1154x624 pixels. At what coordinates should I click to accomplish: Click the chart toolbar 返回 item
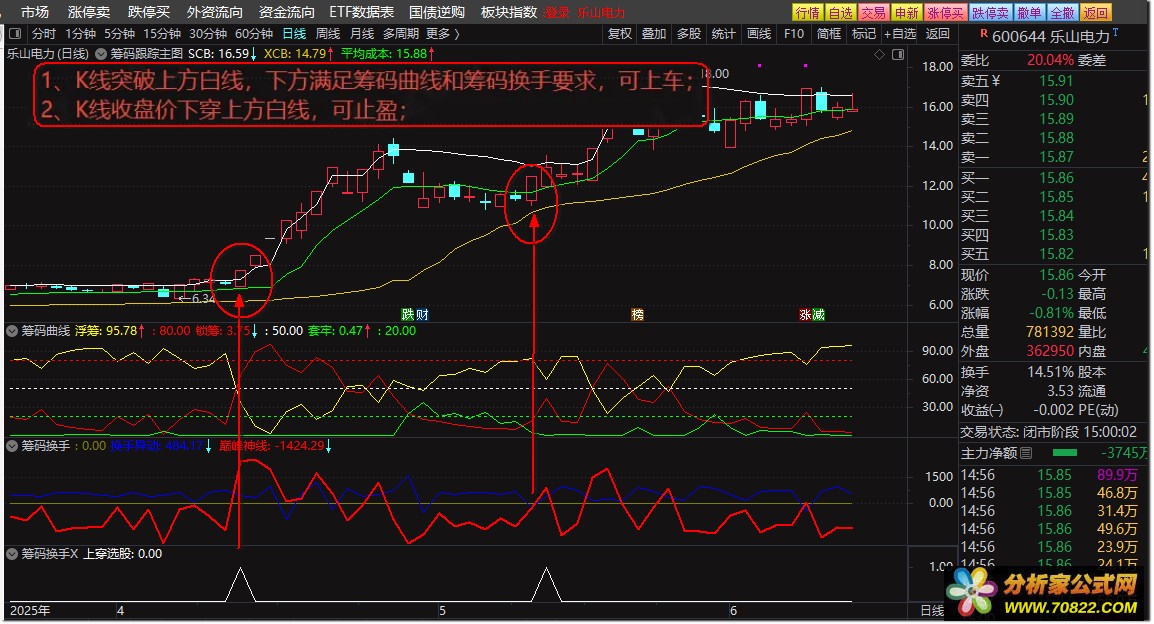pyautogui.click(x=938, y=34)
